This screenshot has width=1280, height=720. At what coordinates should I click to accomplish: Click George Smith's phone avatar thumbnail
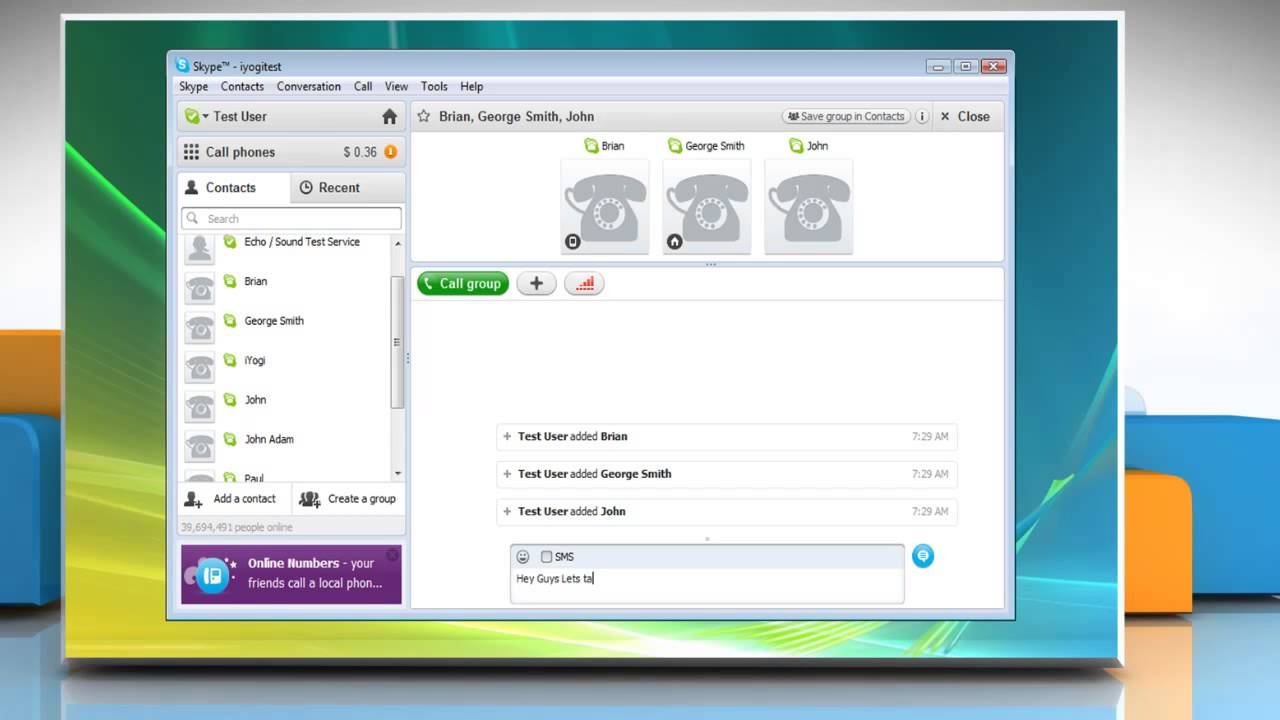708,207
